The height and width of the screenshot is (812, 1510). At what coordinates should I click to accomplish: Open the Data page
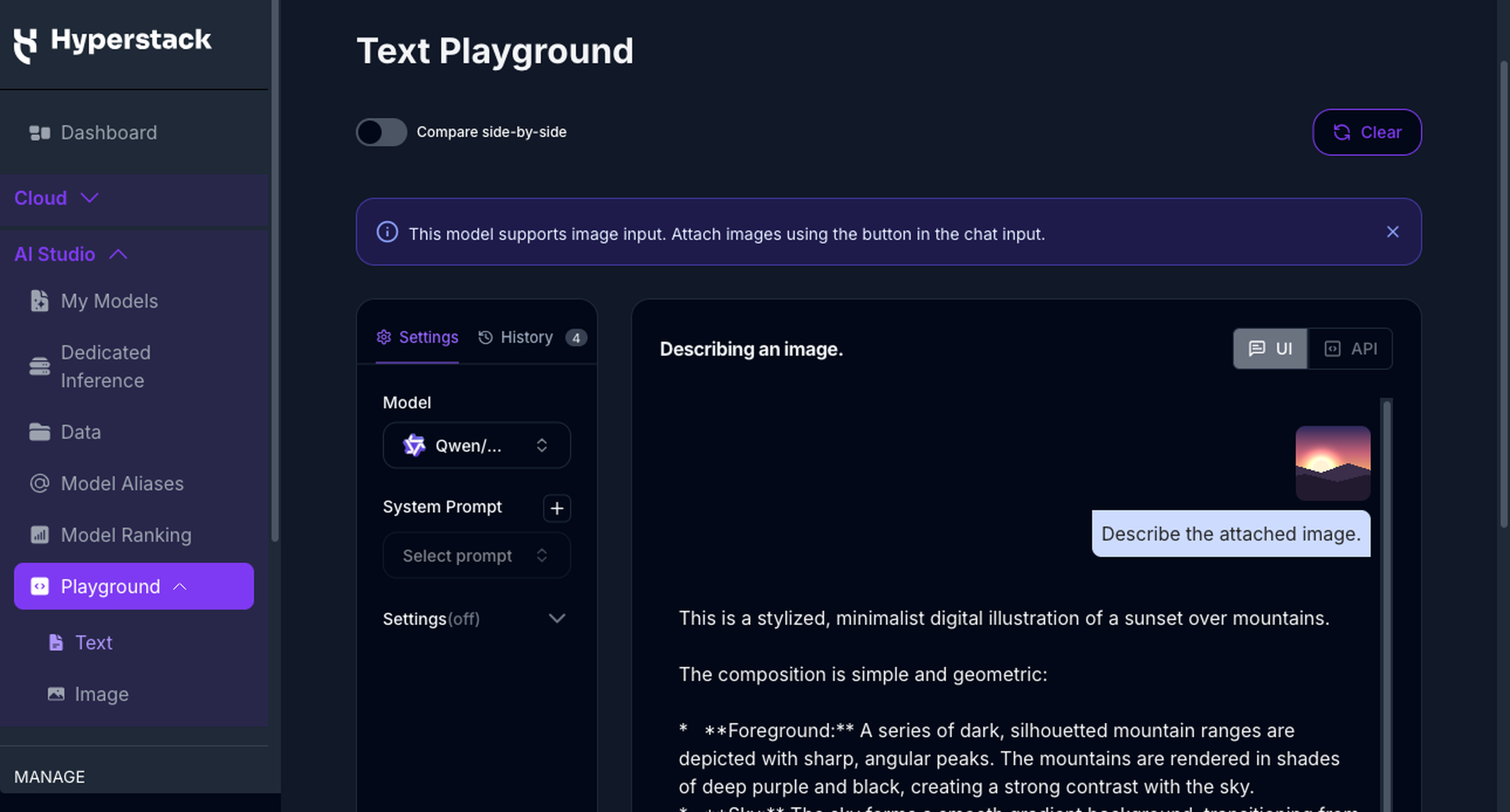pos(81,432)
